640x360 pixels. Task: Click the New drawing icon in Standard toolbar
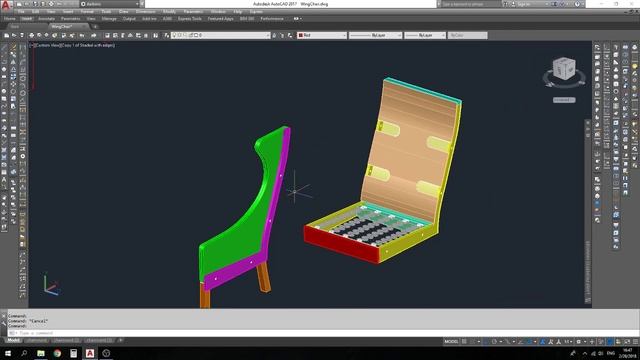click(7, 36)
